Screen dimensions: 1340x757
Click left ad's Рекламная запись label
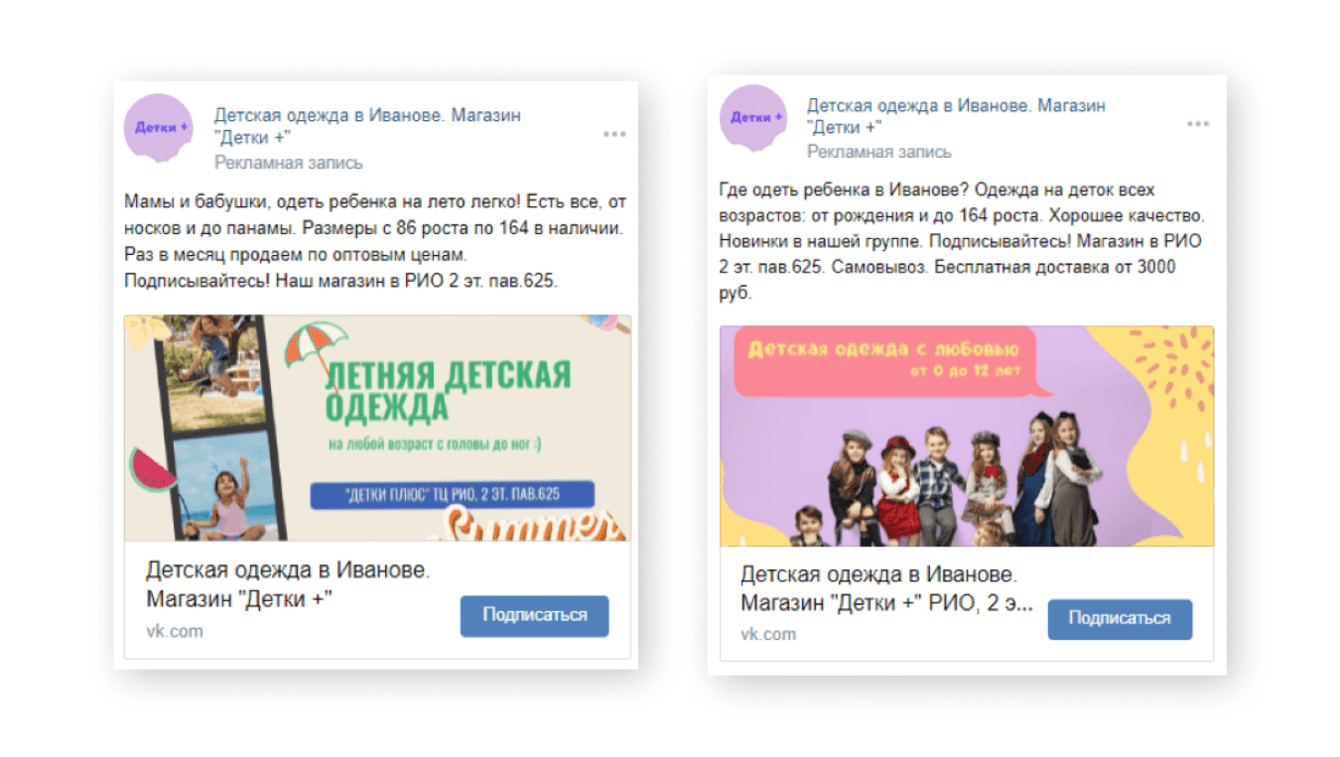(x=289, y=163)
